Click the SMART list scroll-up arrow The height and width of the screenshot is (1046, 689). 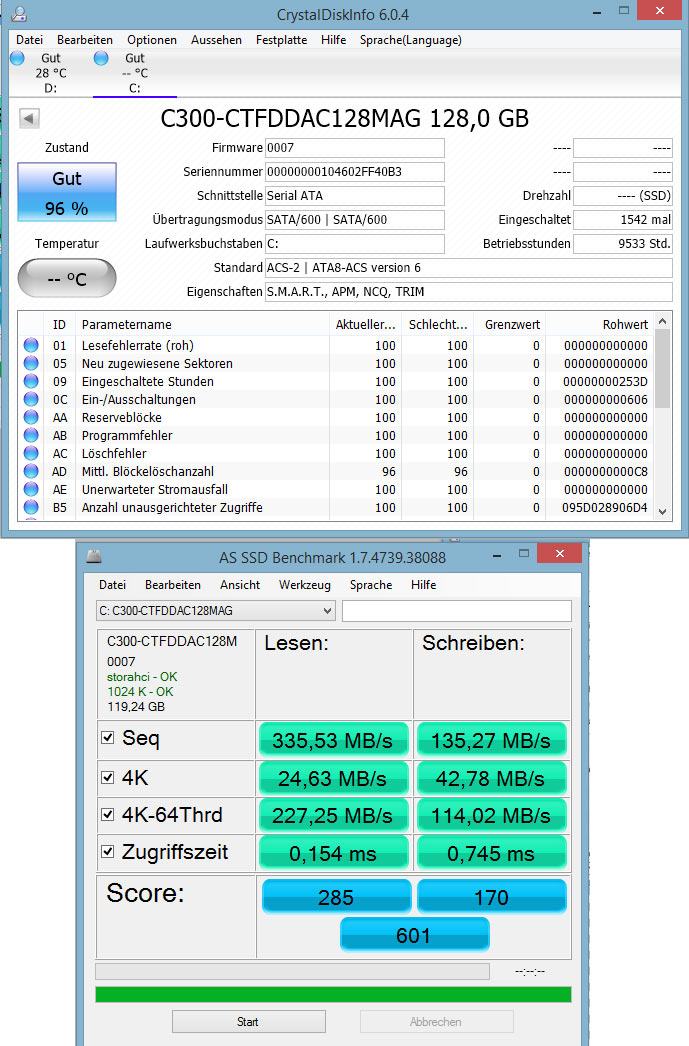click(662, 322)
